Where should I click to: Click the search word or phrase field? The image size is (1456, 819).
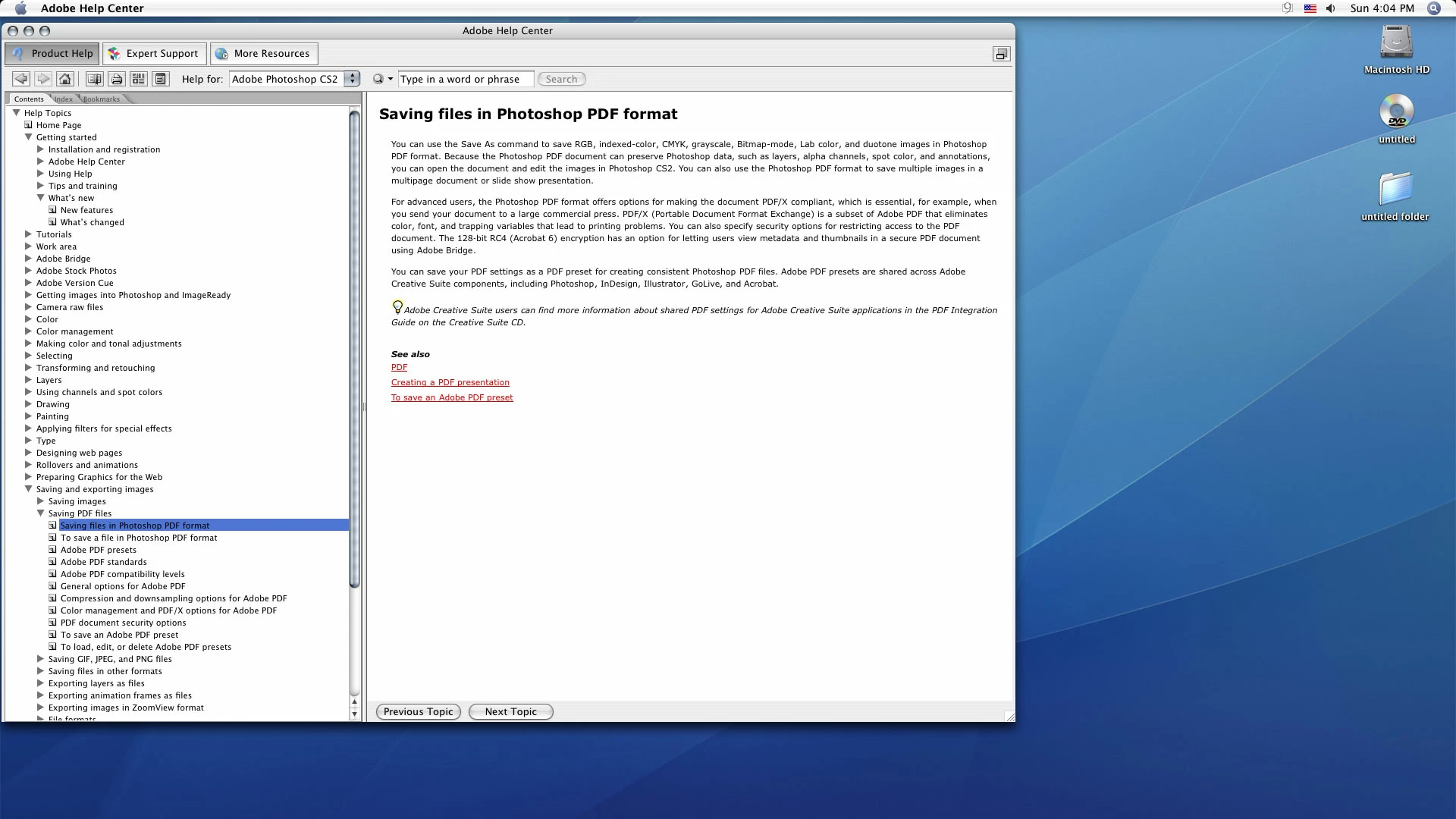(466, 79)
